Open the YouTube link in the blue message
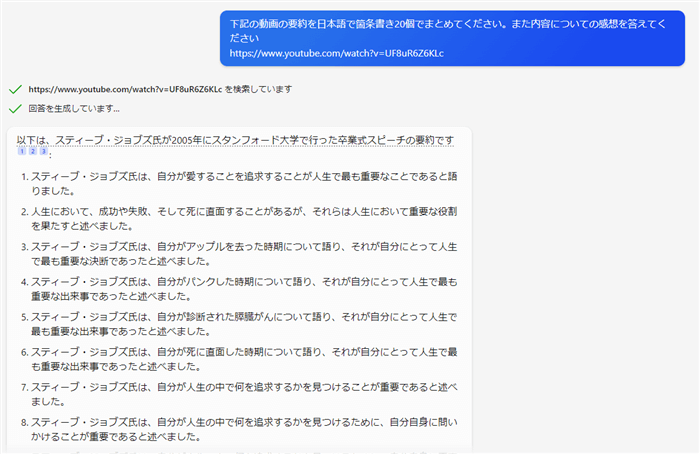Viewport: 700px width, 454px height. point(337,54)
